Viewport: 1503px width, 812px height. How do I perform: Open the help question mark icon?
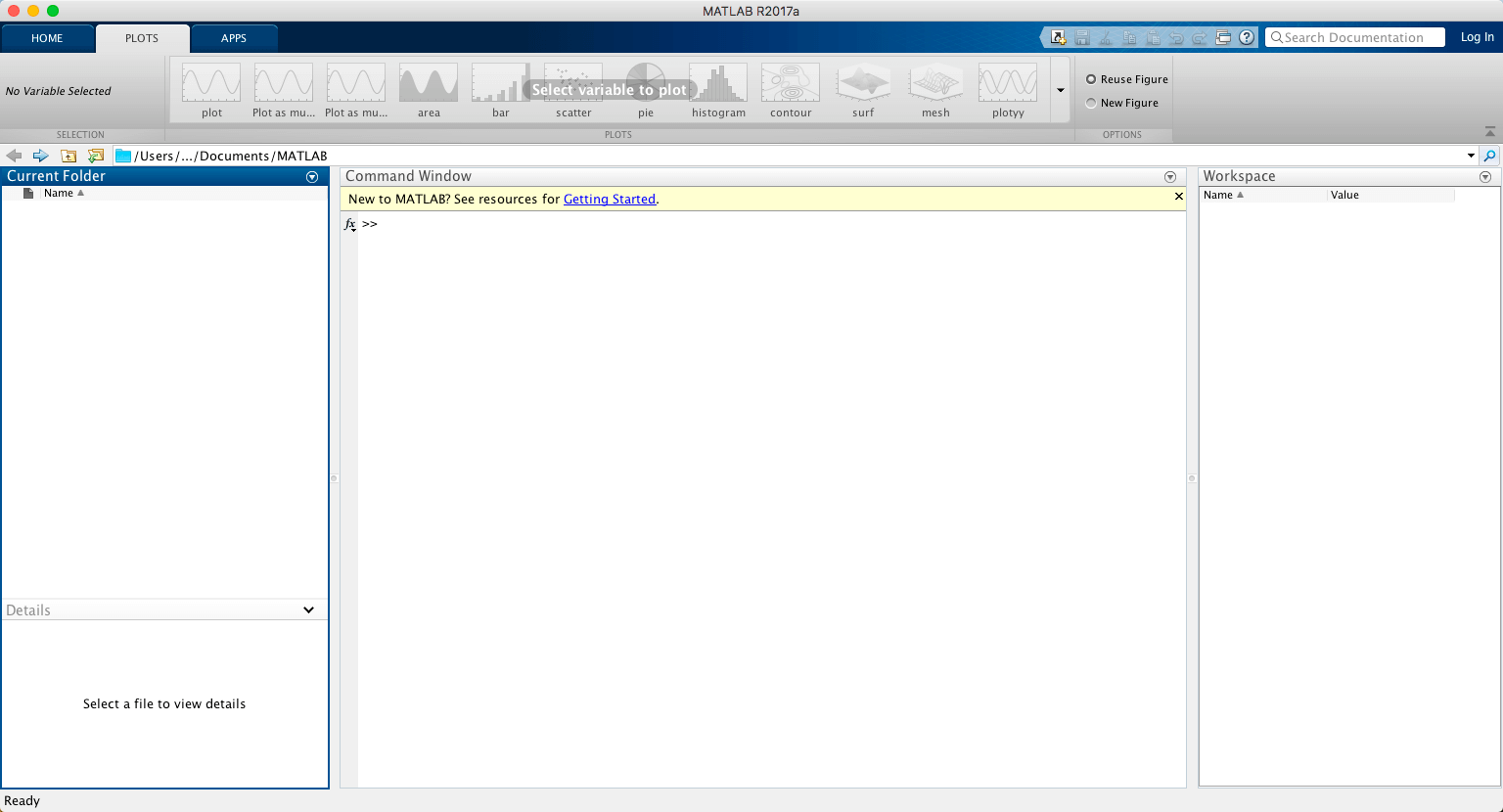1247,37
